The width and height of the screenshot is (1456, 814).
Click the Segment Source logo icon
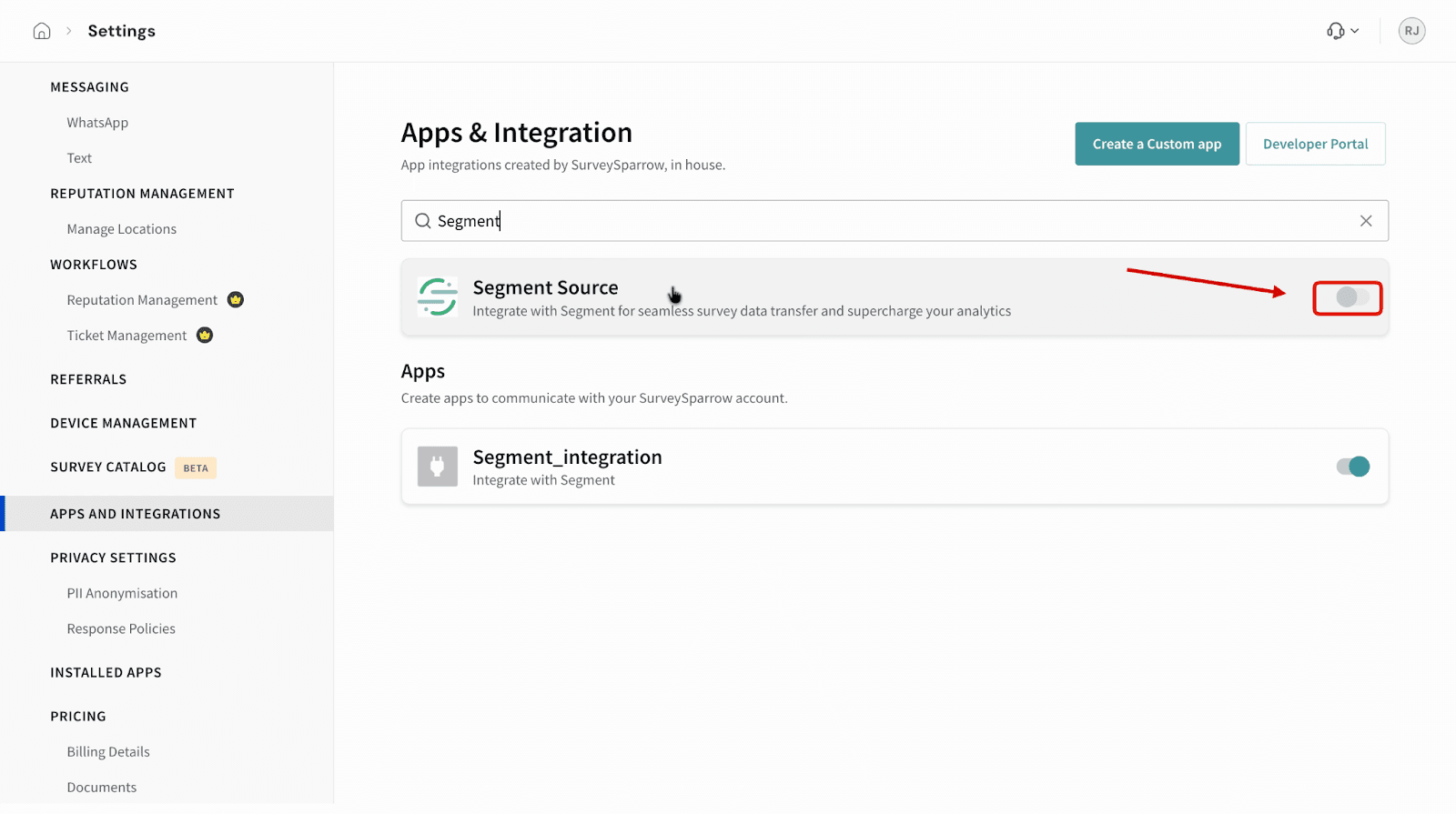click(x=438, y=297)
